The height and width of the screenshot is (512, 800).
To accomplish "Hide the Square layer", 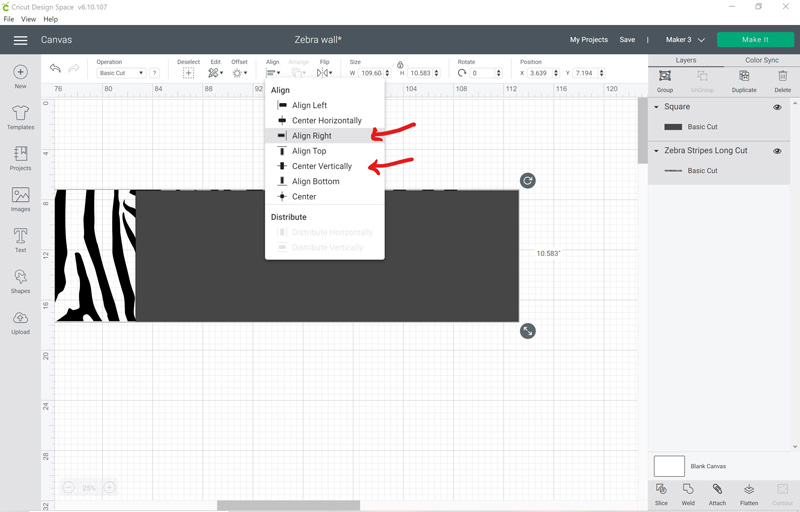I will (777, 107).
